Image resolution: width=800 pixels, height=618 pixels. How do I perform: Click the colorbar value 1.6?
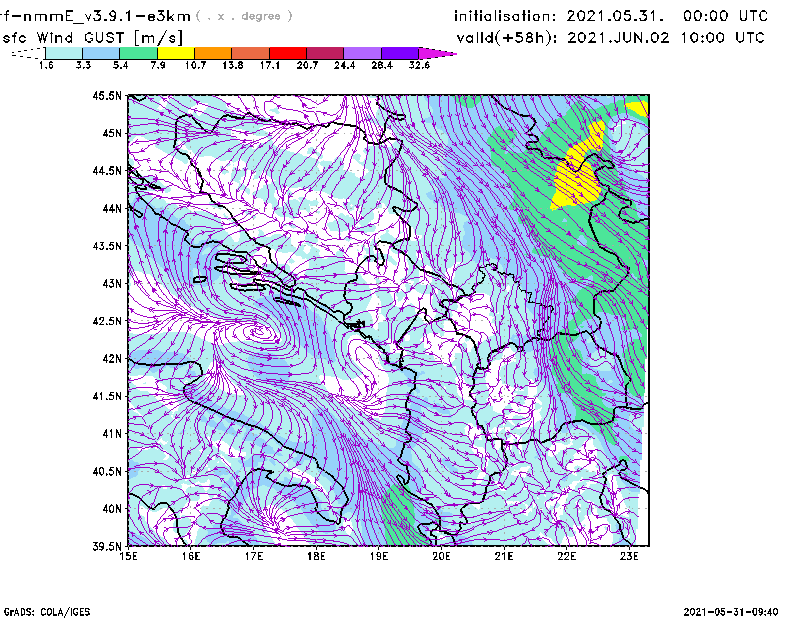[x=46, y=65]
